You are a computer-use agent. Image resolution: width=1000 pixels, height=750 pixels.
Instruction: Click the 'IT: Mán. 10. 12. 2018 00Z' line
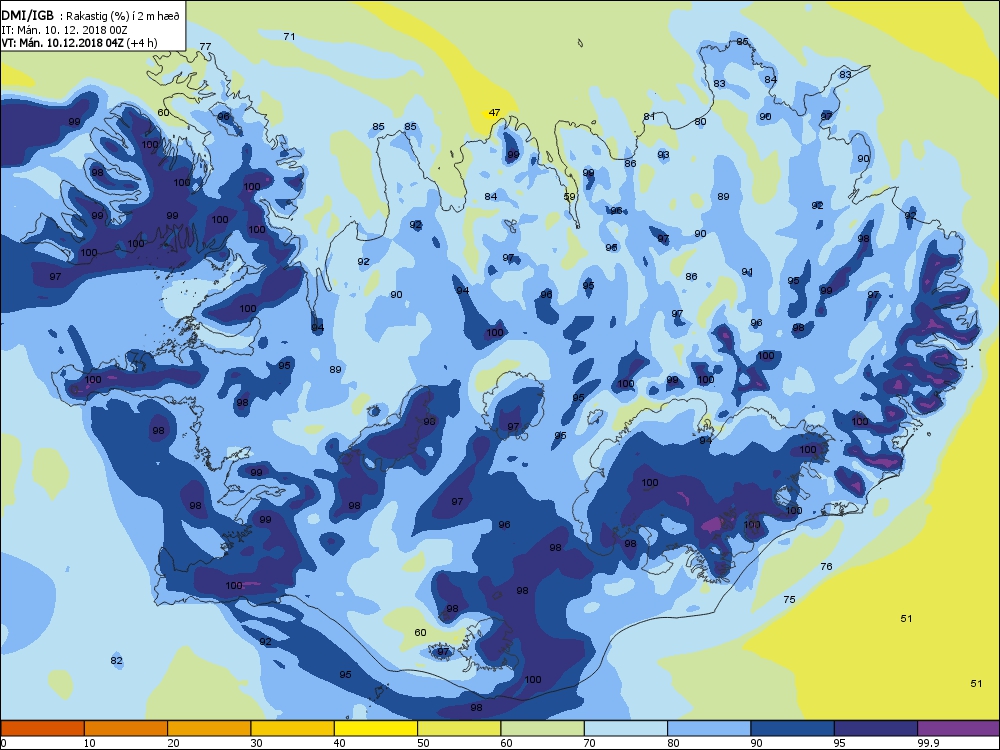64,30
